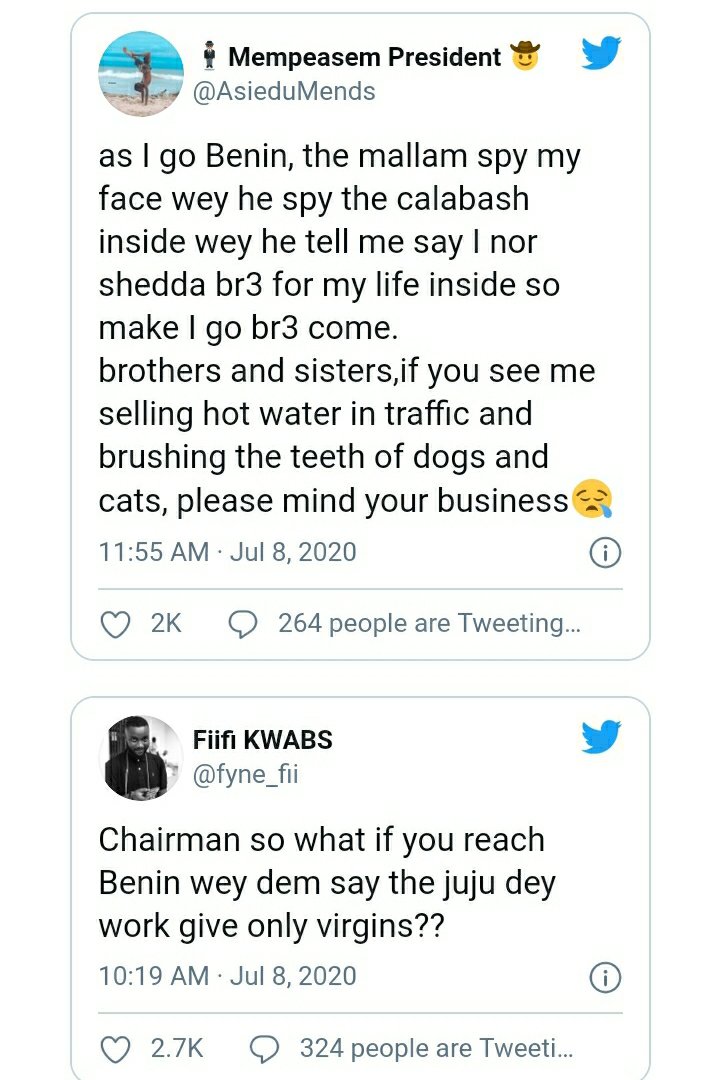Click the reply bubble icon beside 264 people
The image size is (720, 1080).
(243, 624)
